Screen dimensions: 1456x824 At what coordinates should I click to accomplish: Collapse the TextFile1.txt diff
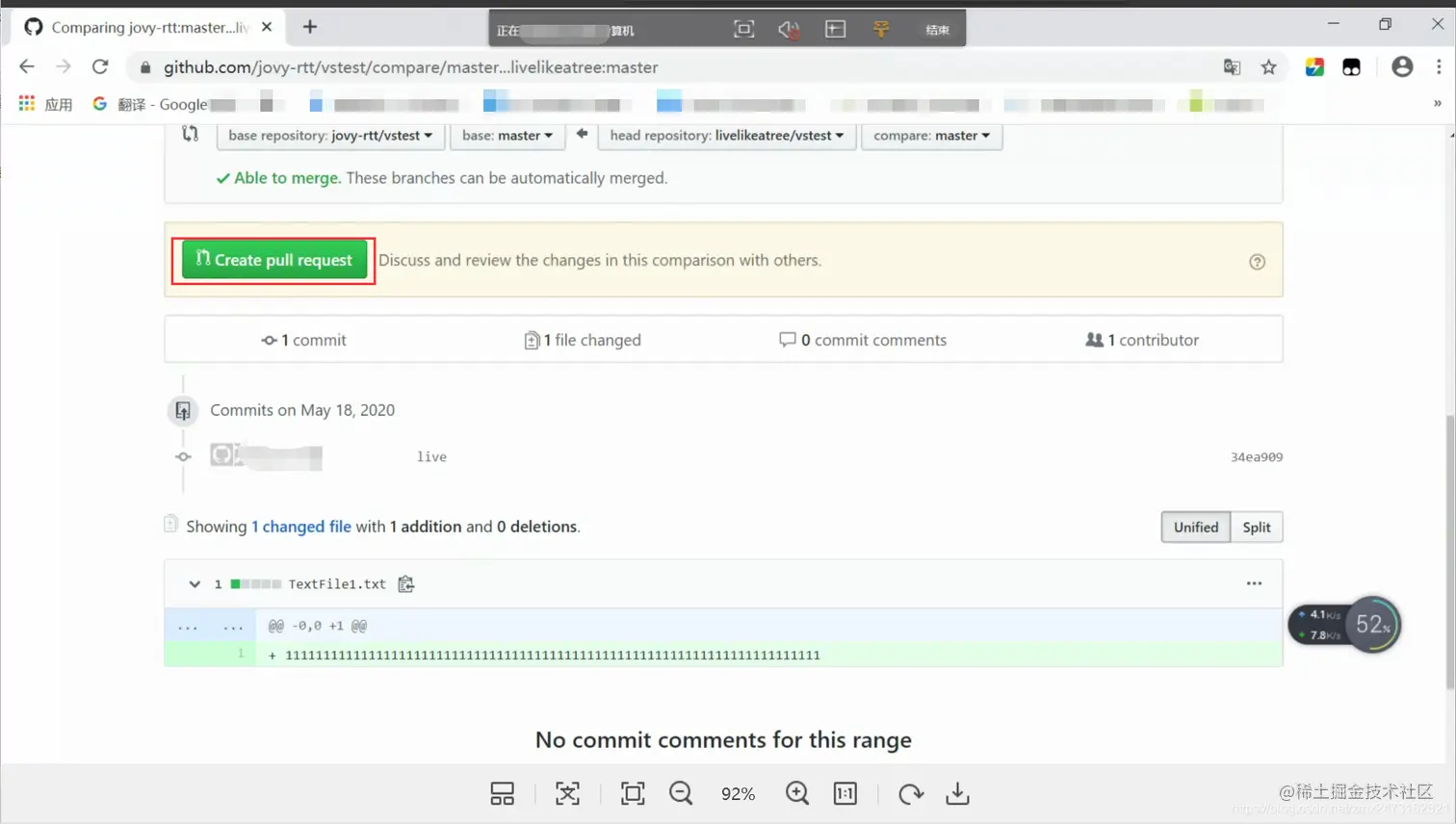point(195,584)
